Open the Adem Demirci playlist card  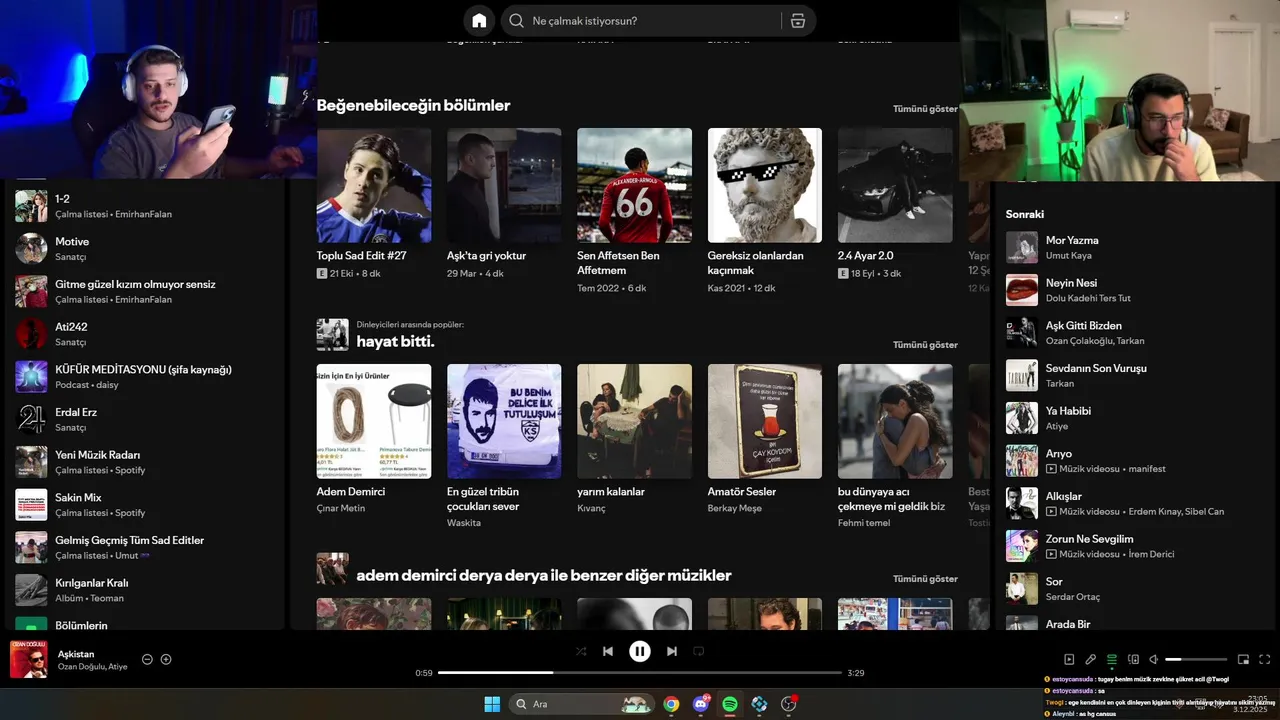click(374, 438)
